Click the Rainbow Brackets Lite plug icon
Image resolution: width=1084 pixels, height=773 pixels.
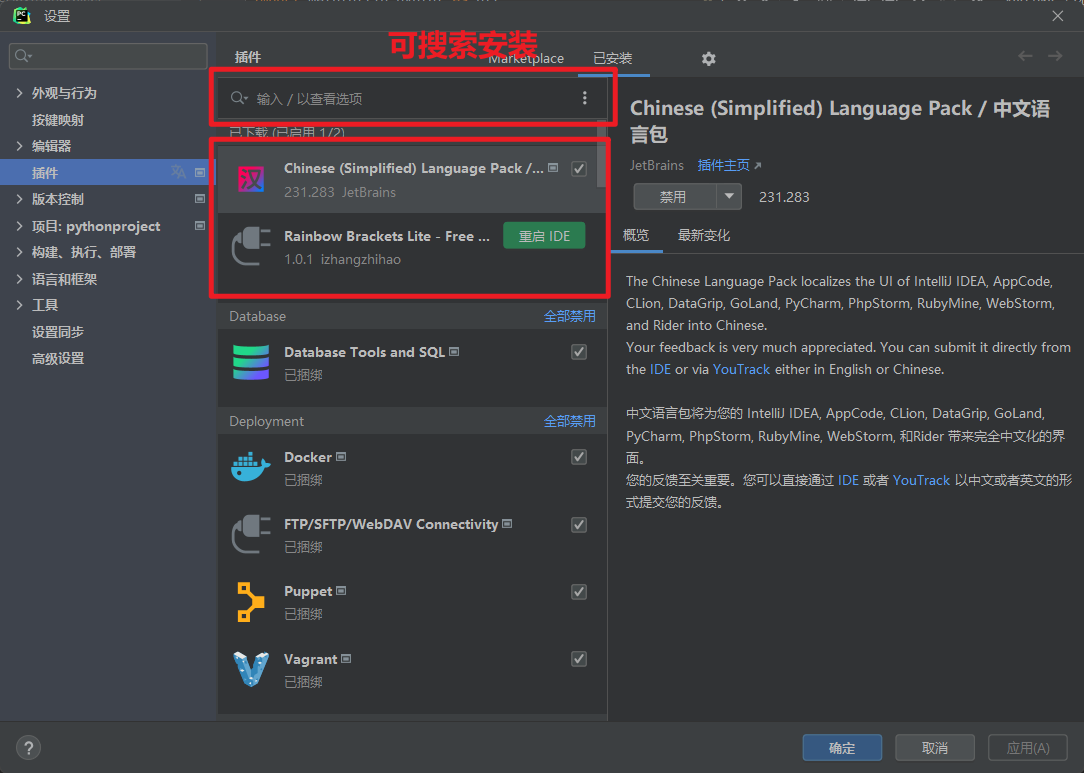251,247
